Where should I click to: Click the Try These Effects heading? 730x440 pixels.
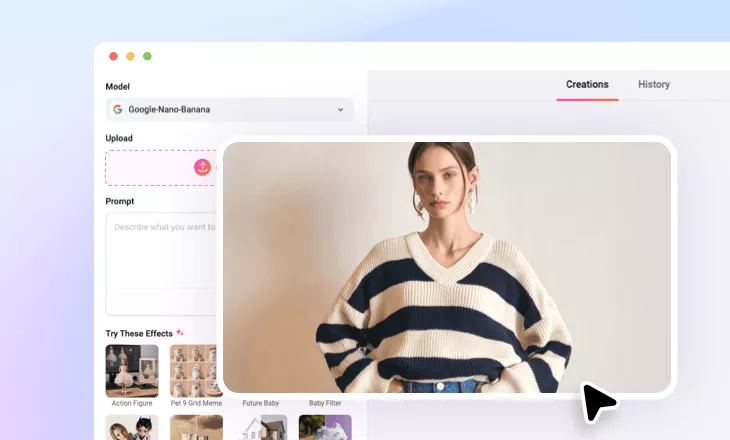(x=139, y=333)
